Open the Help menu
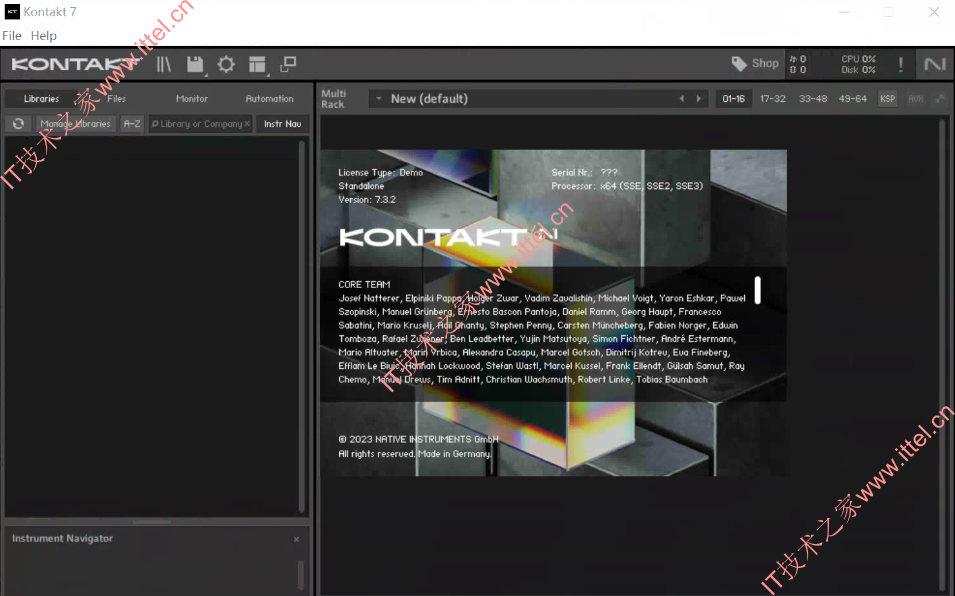This screenshot has height=596, width=955. click(x=44, y=35)
